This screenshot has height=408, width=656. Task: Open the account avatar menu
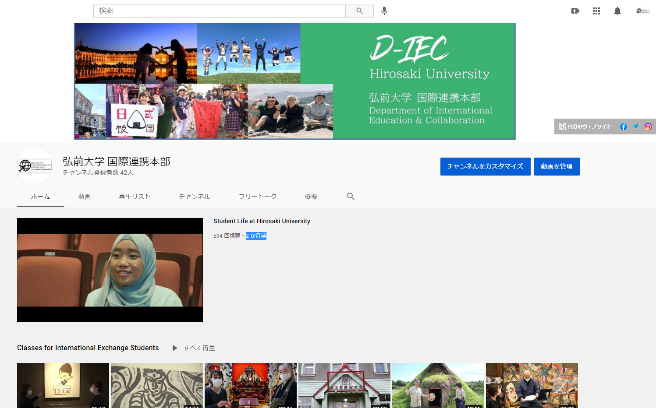pos(642,11)
